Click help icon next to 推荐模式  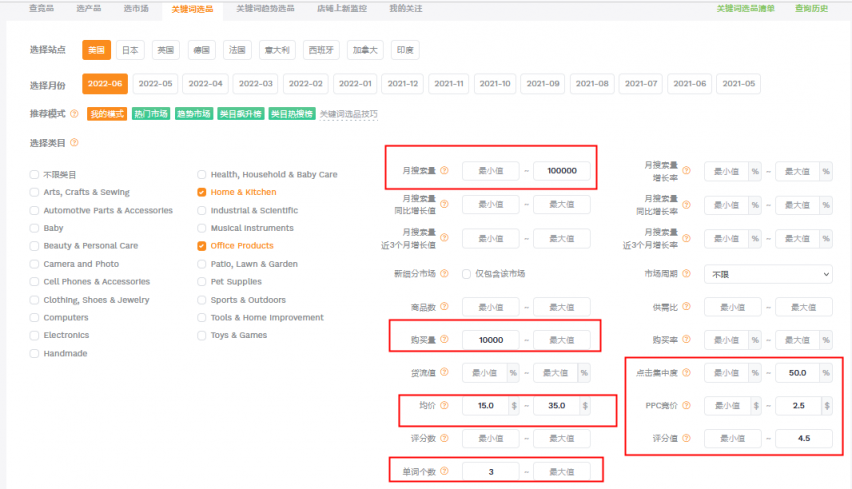pyautogui.click(x=74, y=114)
